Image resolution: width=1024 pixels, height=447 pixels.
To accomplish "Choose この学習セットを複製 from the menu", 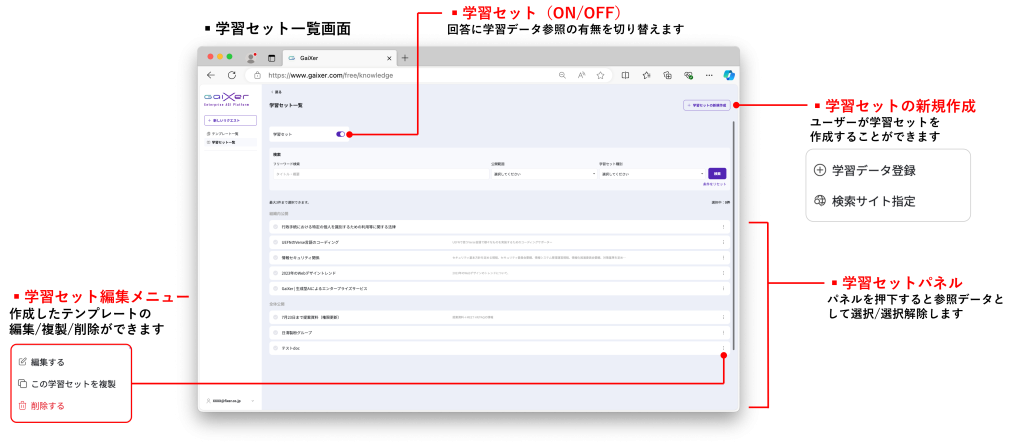I will click(73, 384).
